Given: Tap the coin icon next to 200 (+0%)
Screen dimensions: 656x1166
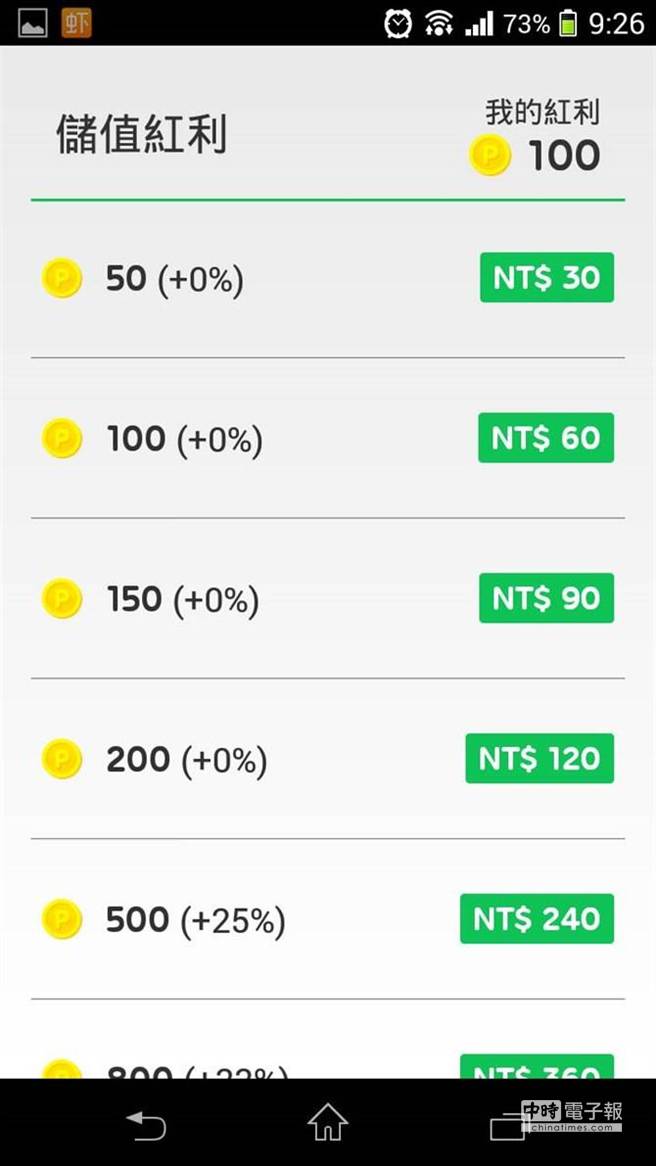Looking at the screenshot, I should (62, 759).
